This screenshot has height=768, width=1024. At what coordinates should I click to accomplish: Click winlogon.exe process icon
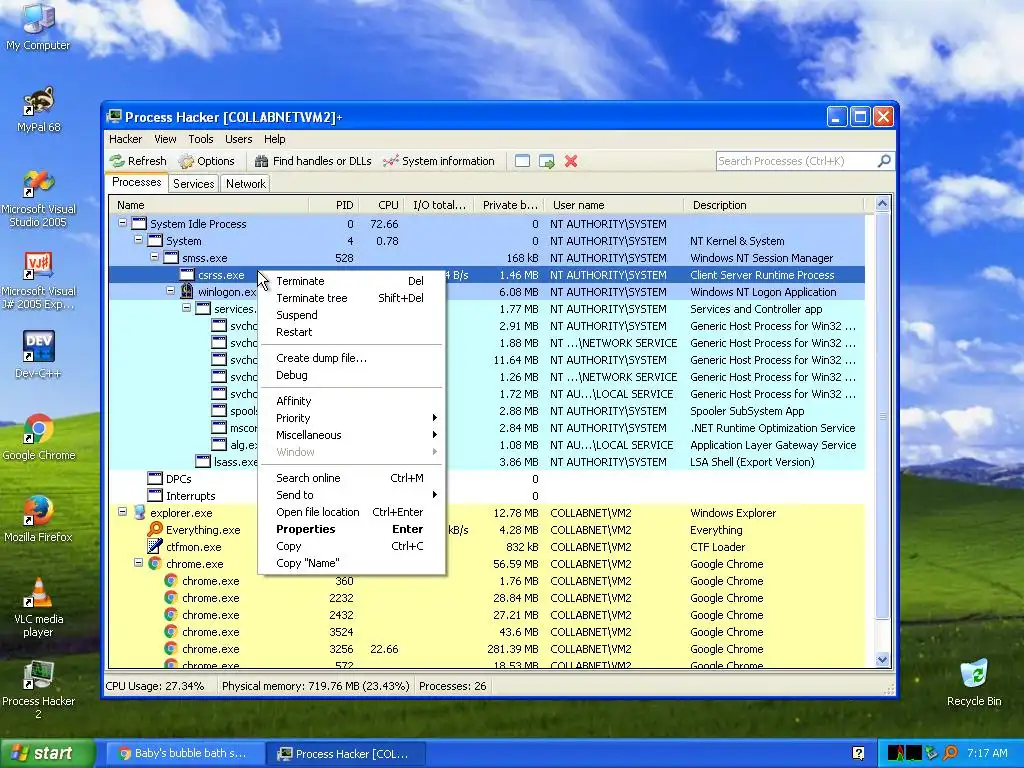tap(187, 291)
